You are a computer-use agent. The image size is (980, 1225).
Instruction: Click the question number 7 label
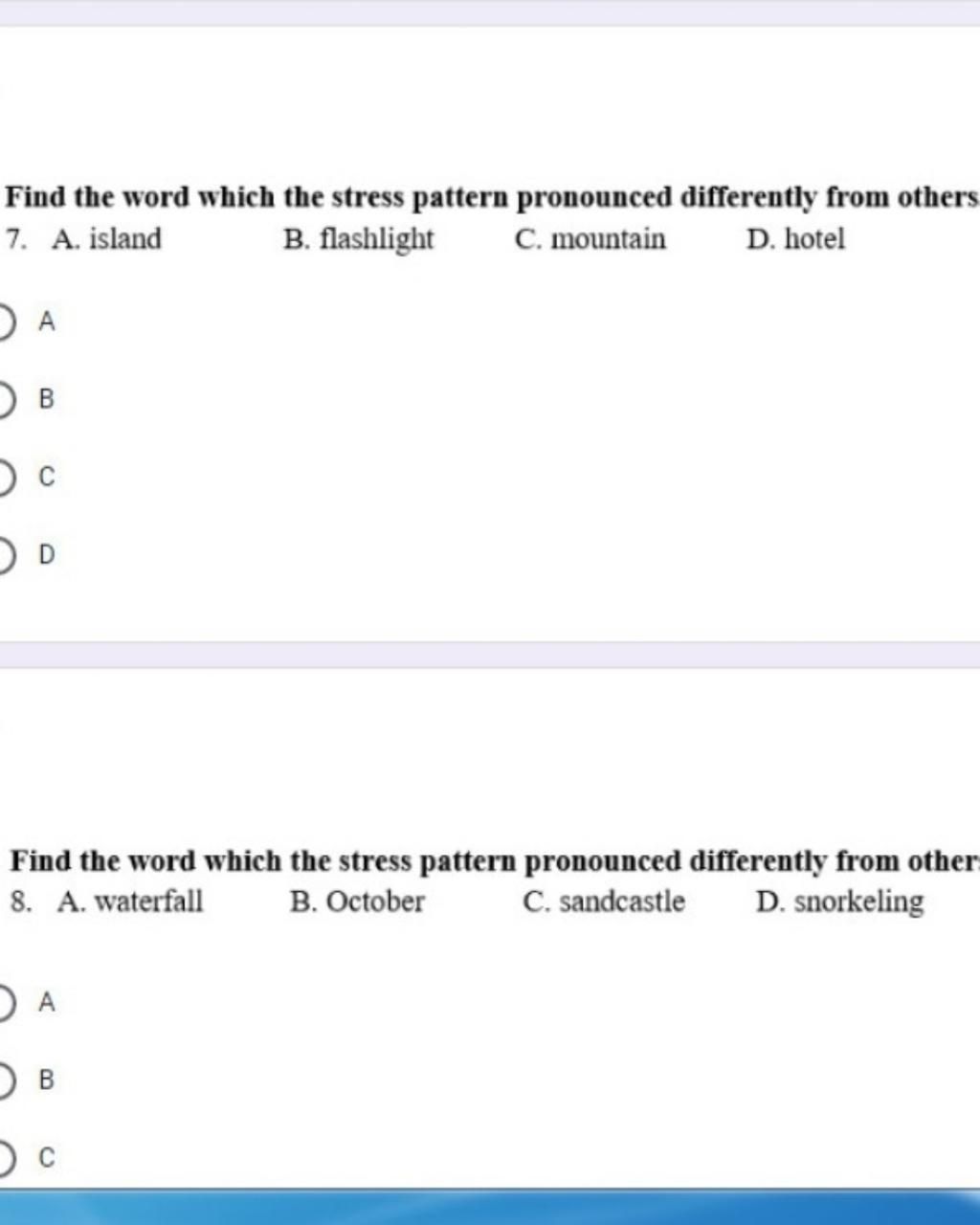15,238
